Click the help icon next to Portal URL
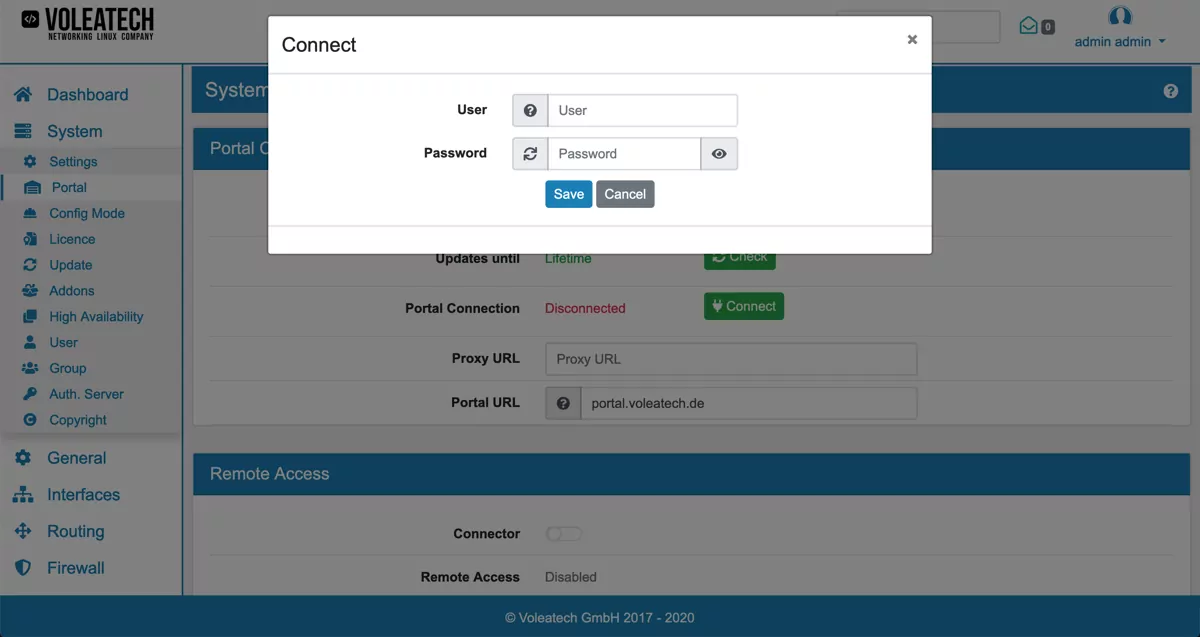The width and height of the screenshot is (1200, 637). (x=563, y=402)
